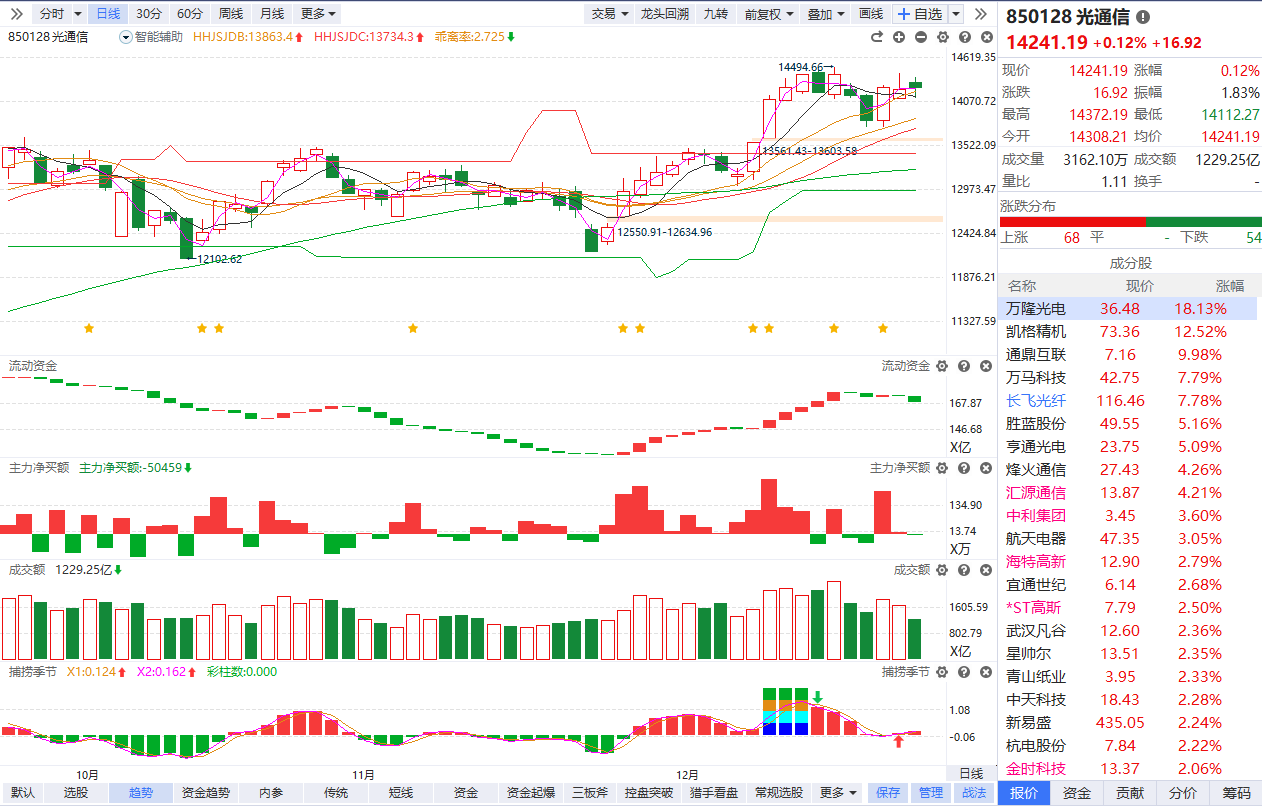The image size is (1262, 807).
Task: Switch to the 资金趋势 indicator tab
Action: point(205,793)
